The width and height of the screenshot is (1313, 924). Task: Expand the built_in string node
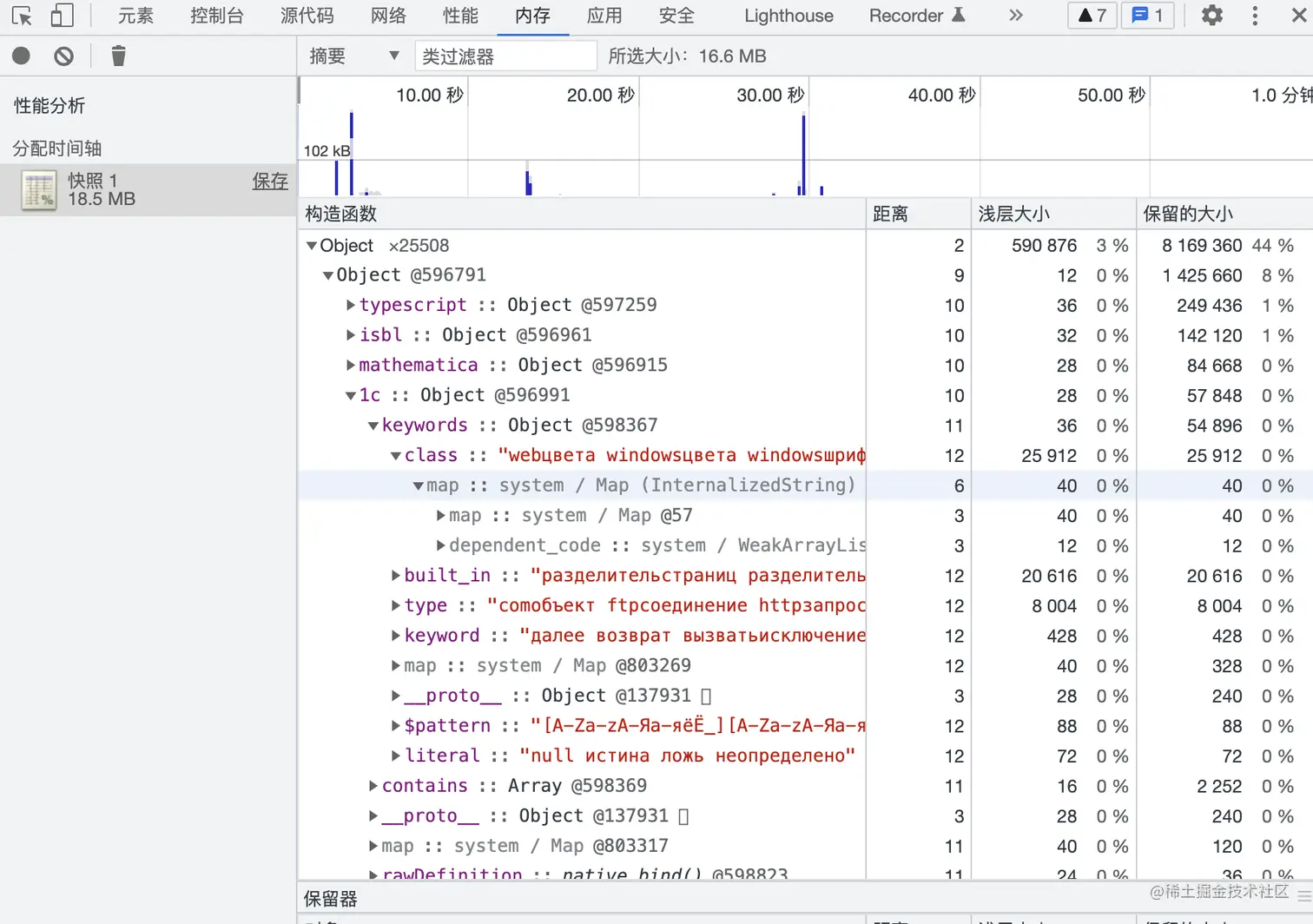pyautogui.click(x=396, y=576)
